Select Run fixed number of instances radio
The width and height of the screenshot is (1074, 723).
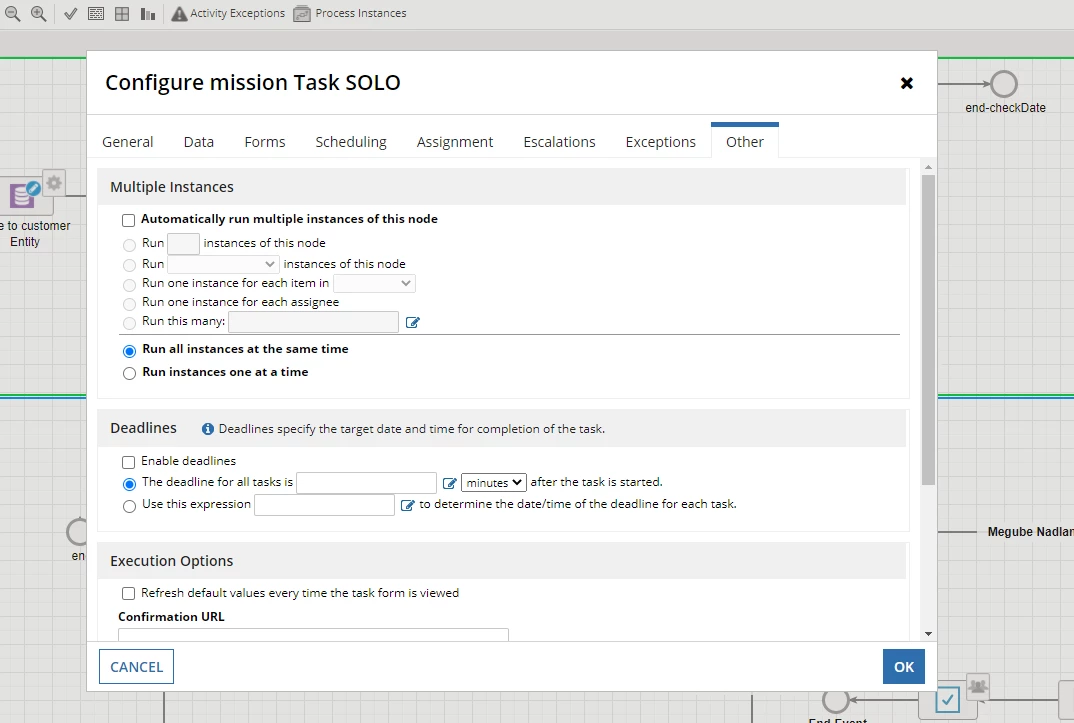(x=129, y=244)
